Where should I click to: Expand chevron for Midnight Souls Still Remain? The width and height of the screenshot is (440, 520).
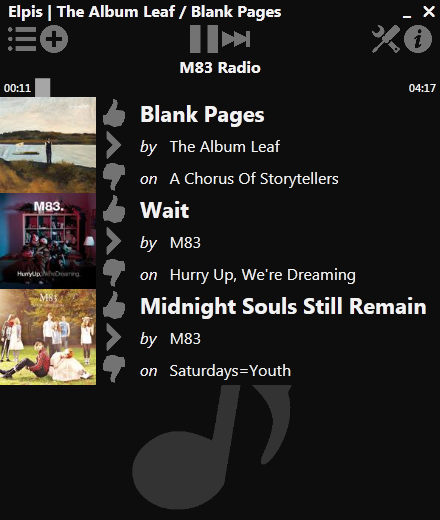point(114,337)
